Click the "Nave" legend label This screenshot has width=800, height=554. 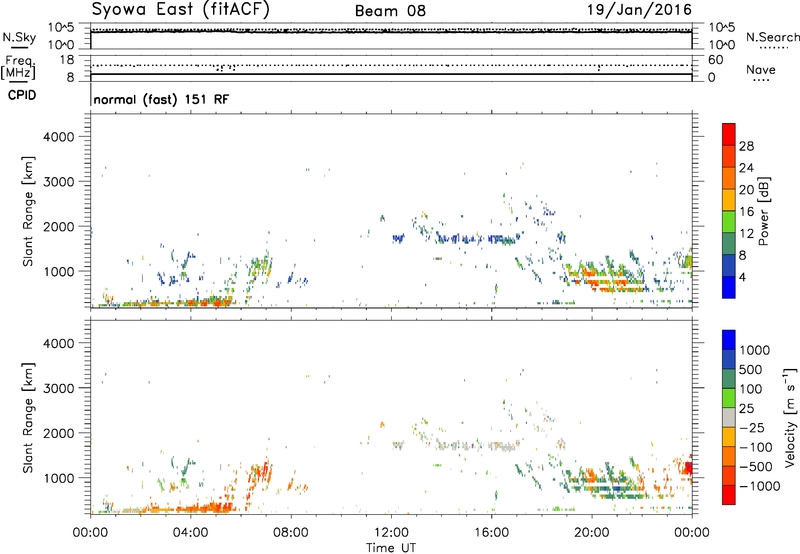[x=761, y=69]
